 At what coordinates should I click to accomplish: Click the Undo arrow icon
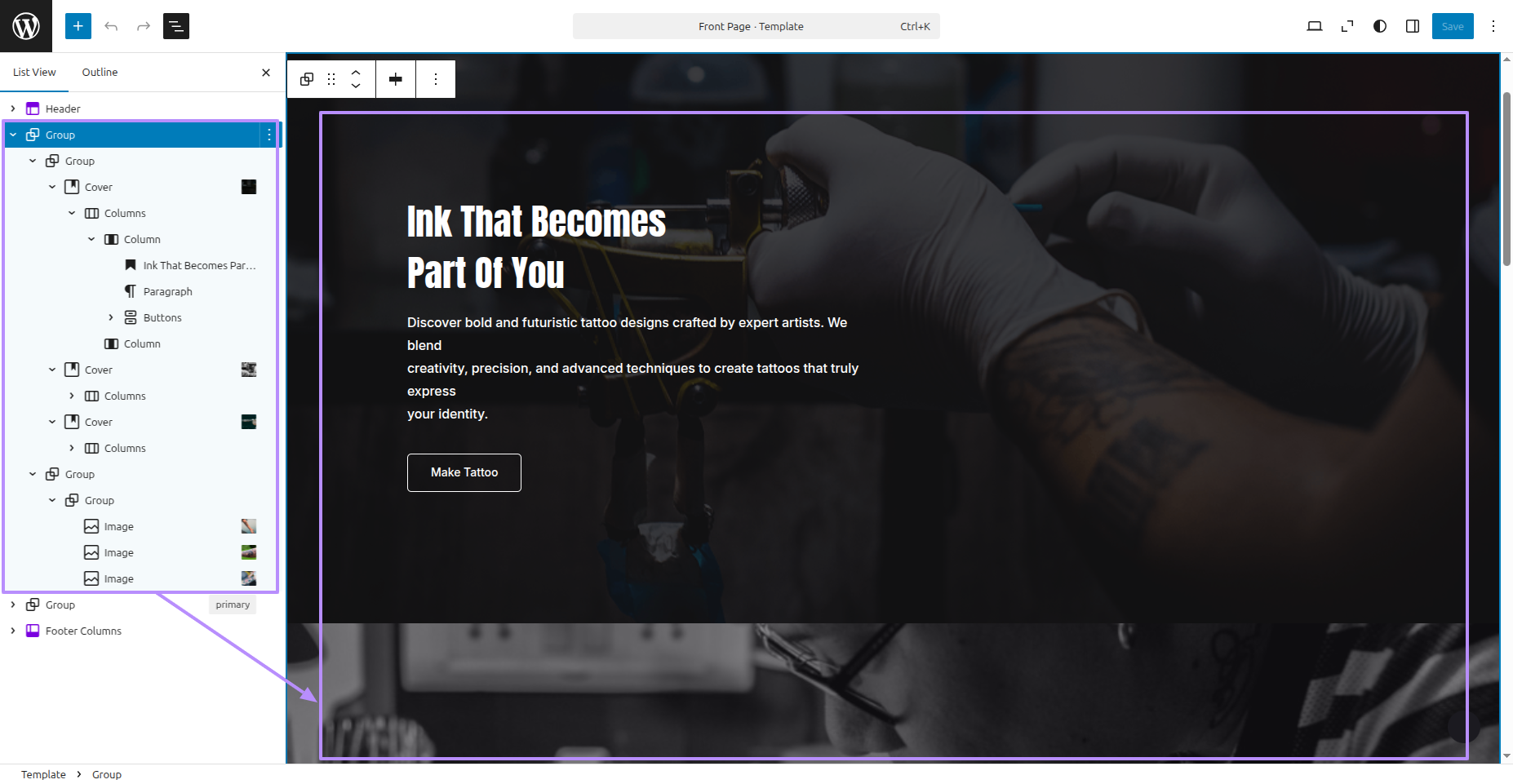click(x=111, y=26)
